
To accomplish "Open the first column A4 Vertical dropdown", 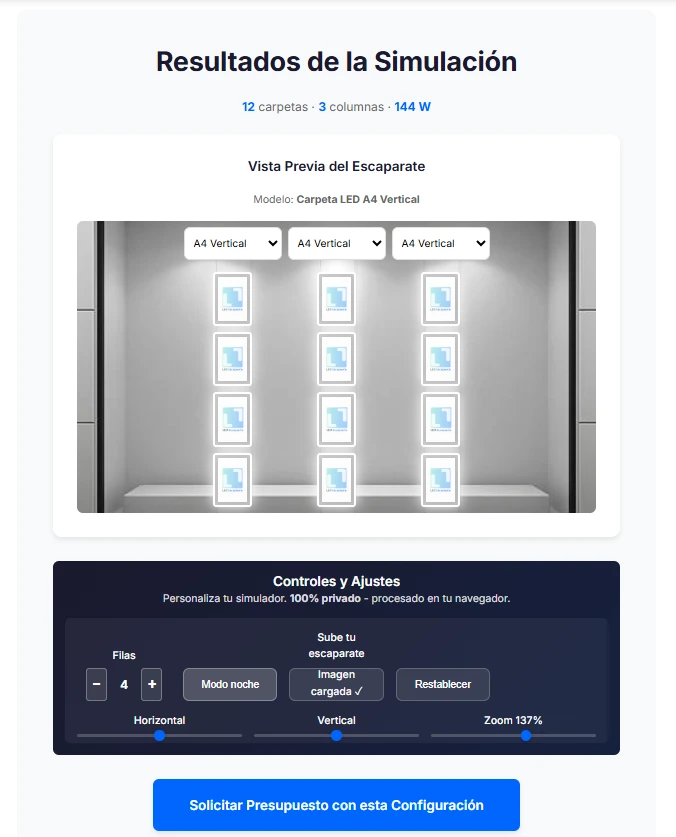I will point(233,243).
